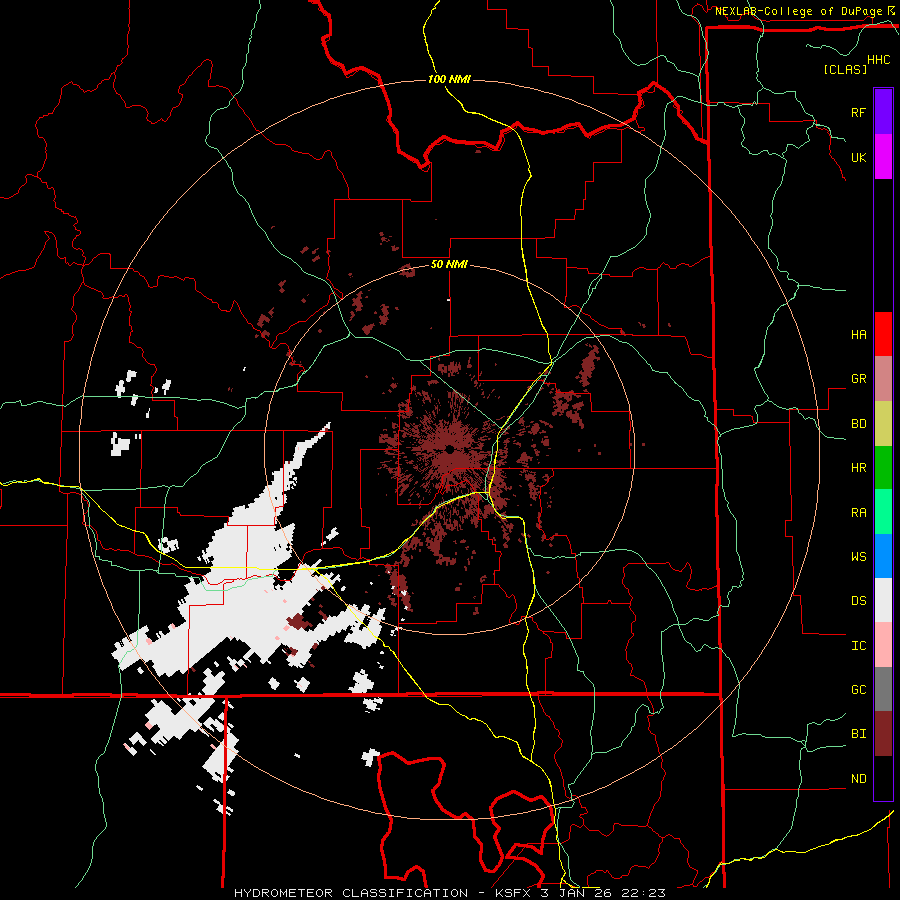This screenshot has height=900, width=900.
Task: Click the BI dark red legend swatch
Action: click(883, 734)
